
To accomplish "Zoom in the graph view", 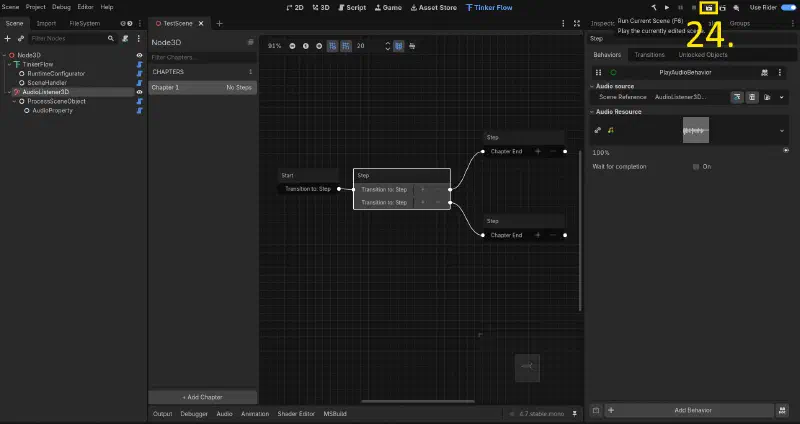I will pos(319,46).
